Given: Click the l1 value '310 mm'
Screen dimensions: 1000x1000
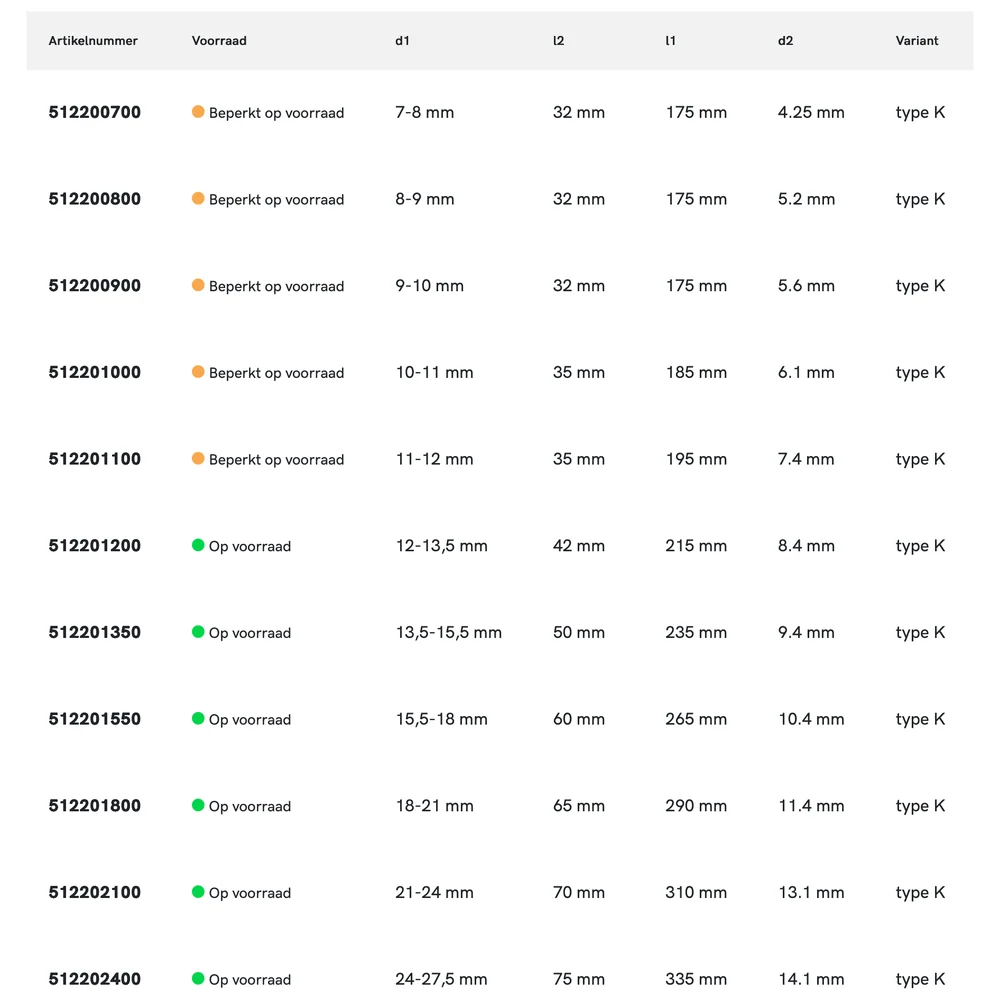Looking at the screenshot, I should point(696,893).
